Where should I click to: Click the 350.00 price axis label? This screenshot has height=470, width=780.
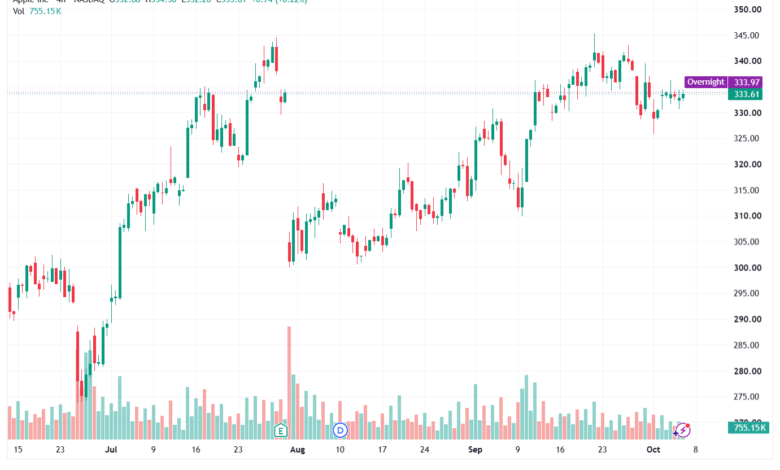pyautogui.click(x=747, y=9)
